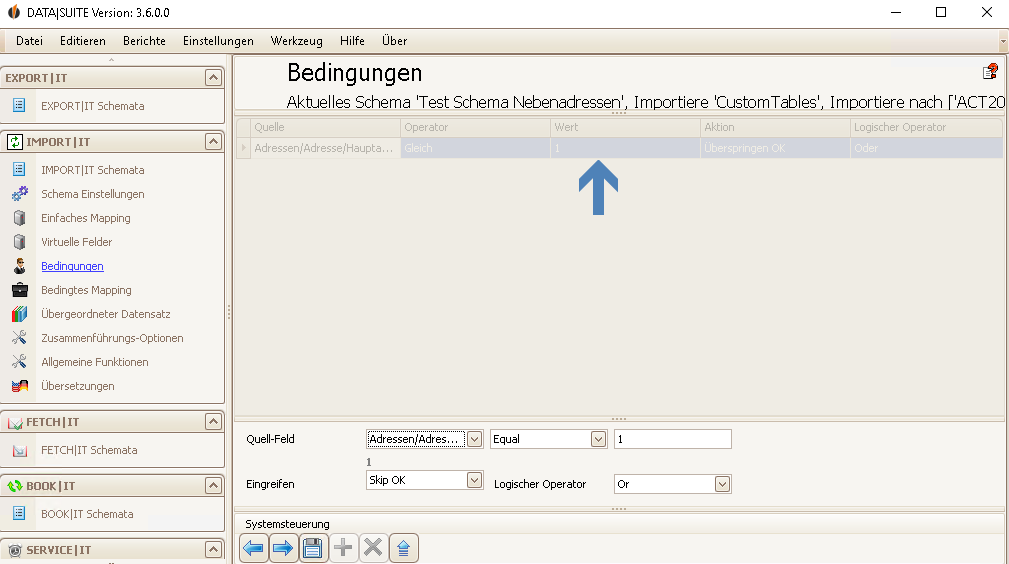Click the FETCH|IT Schemata envelope icon
This screenshot has height=564, width=1009.
[x=19, y=450]
